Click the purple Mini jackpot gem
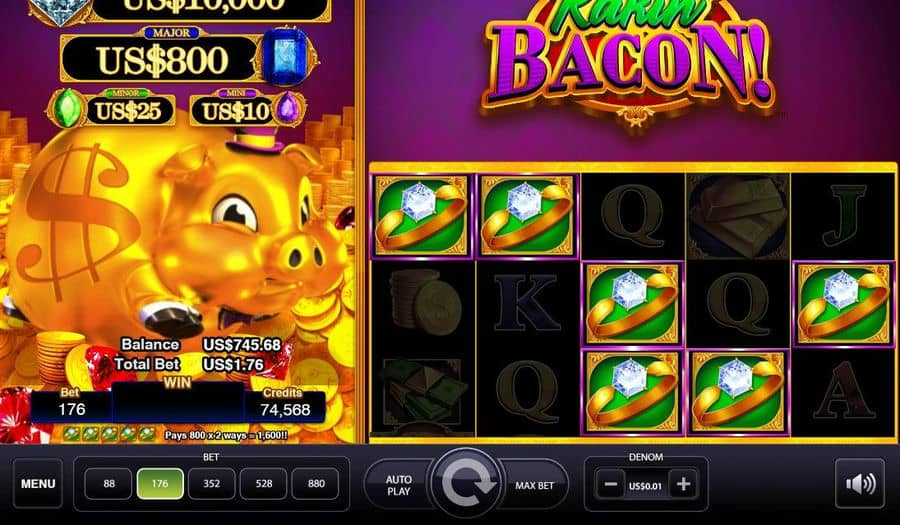900x525 pixels. coord(289,108)
